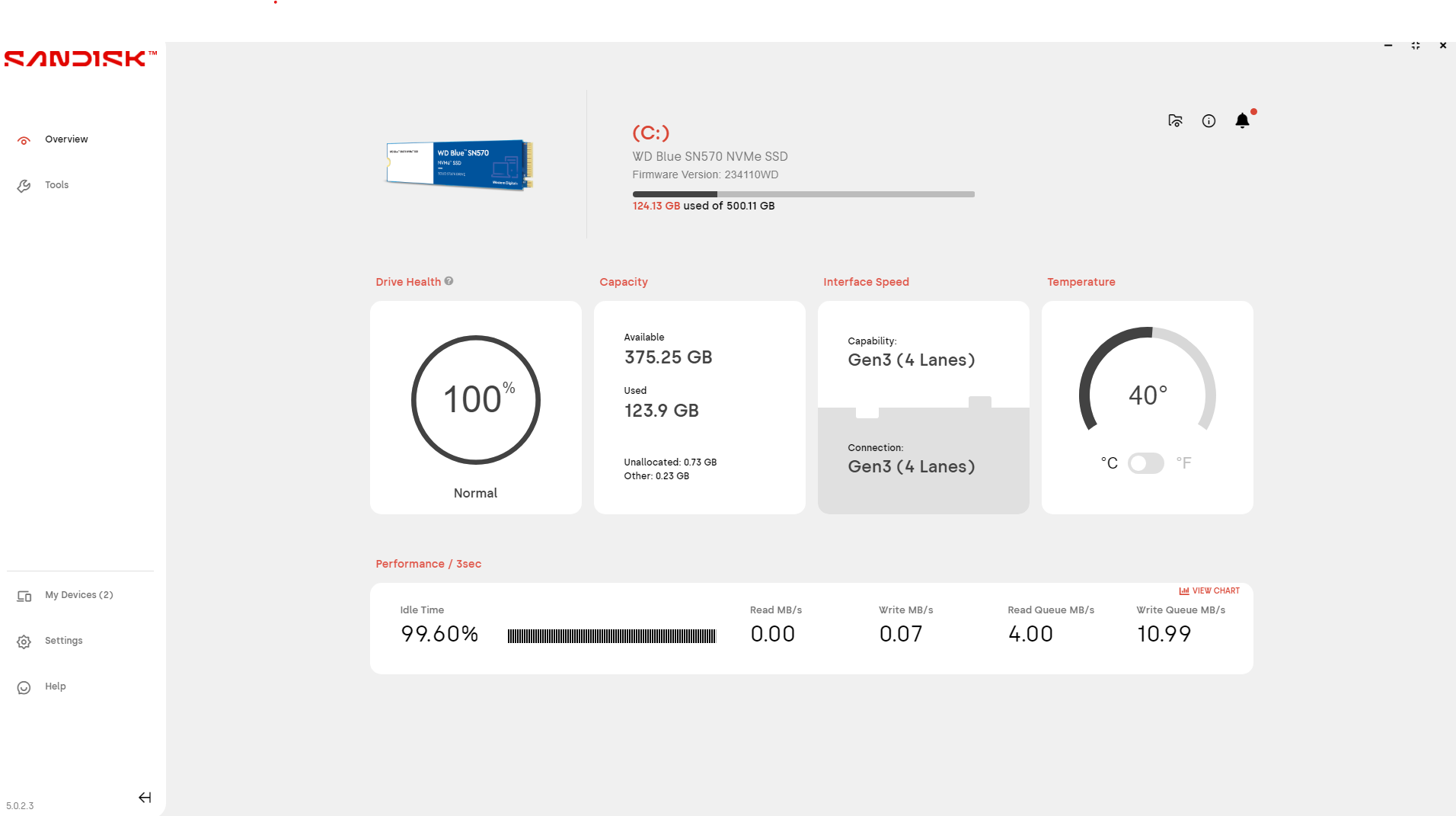
Task: Click the idle time activity bar
Action: pyautogui.click(x=611, y=635)
